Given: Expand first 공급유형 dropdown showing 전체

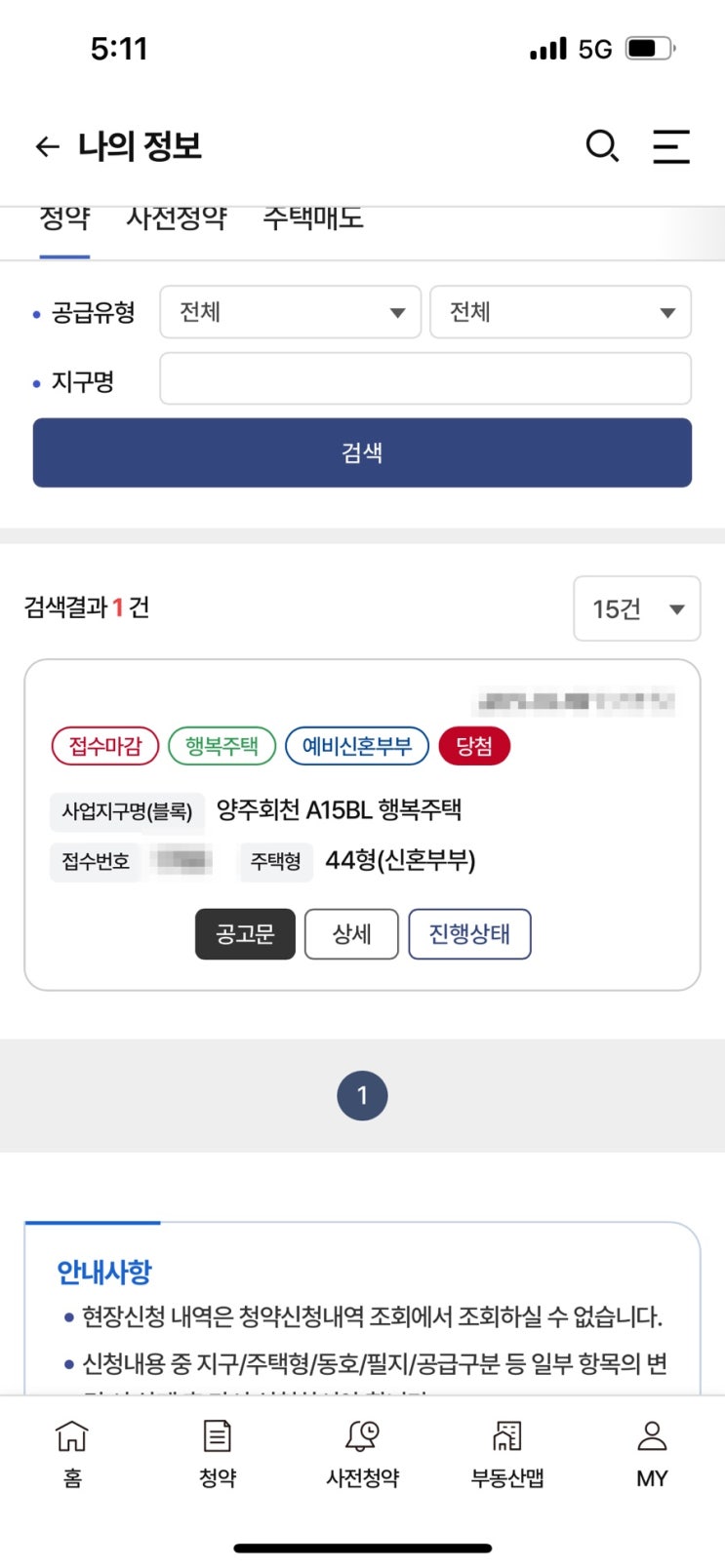Looking at the screenshot, I should point(290,312).
